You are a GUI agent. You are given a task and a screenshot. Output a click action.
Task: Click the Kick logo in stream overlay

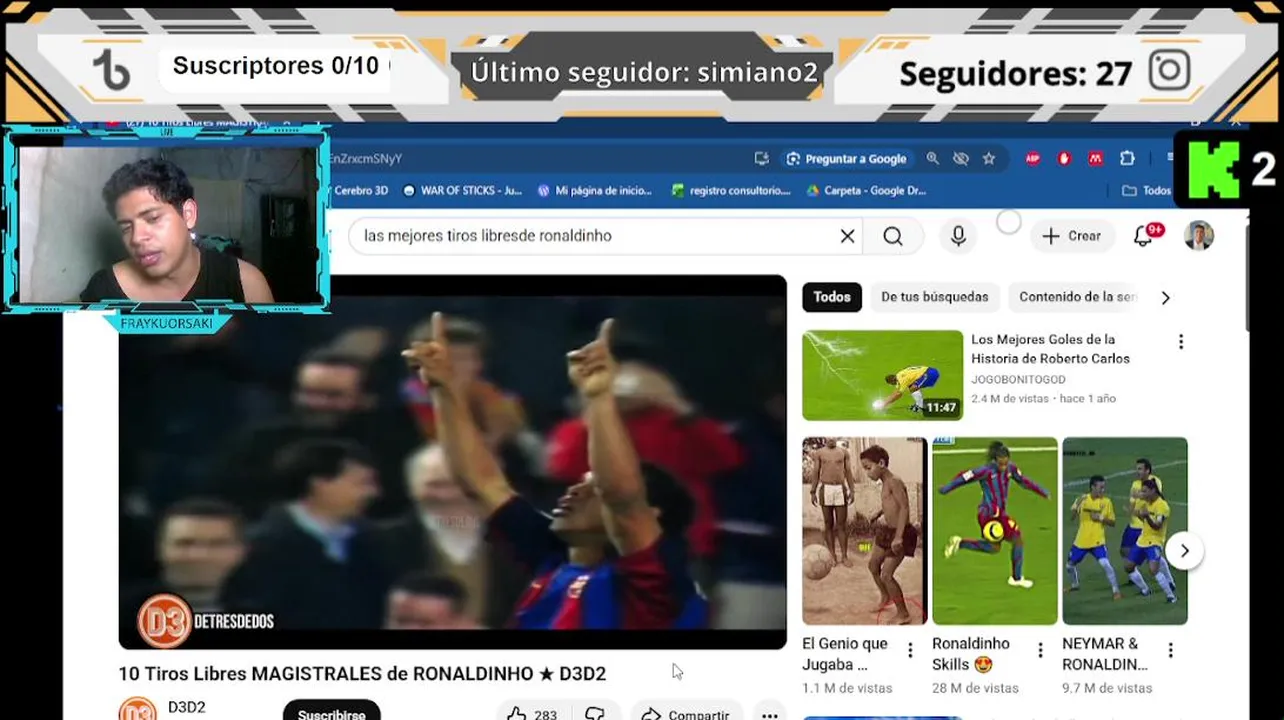[x=1214, y=168]
